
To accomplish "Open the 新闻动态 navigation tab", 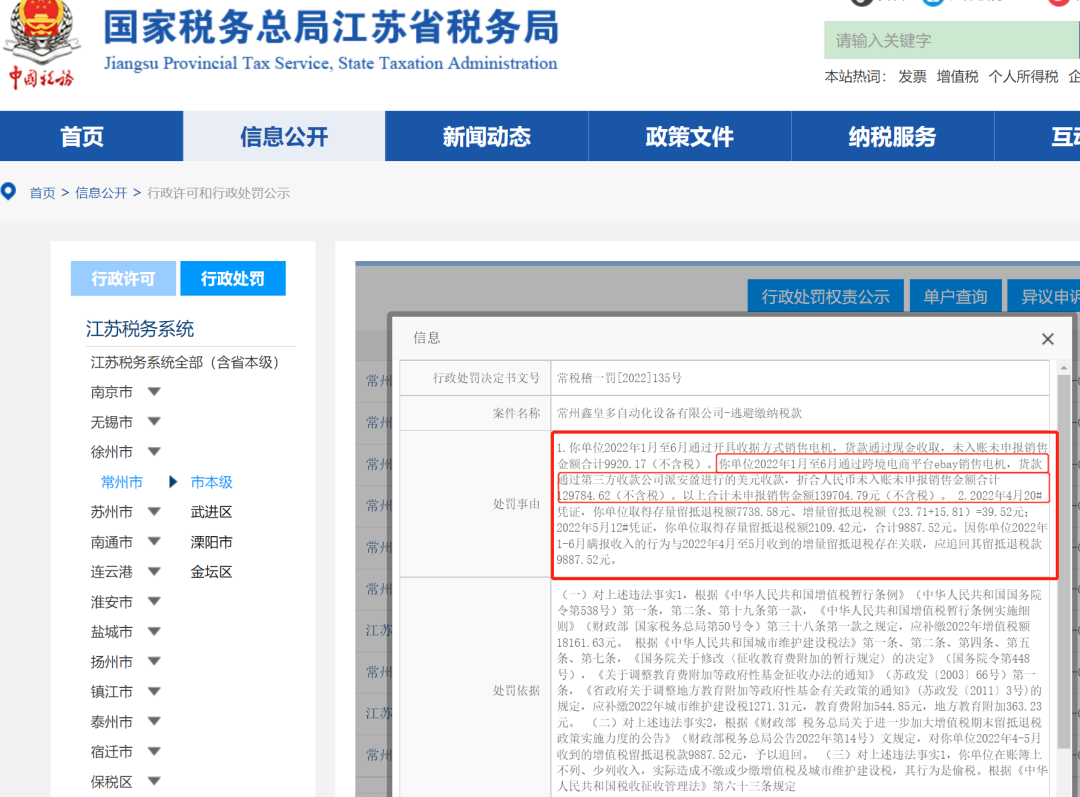I will pyautogui.click(x=486, y=136).
